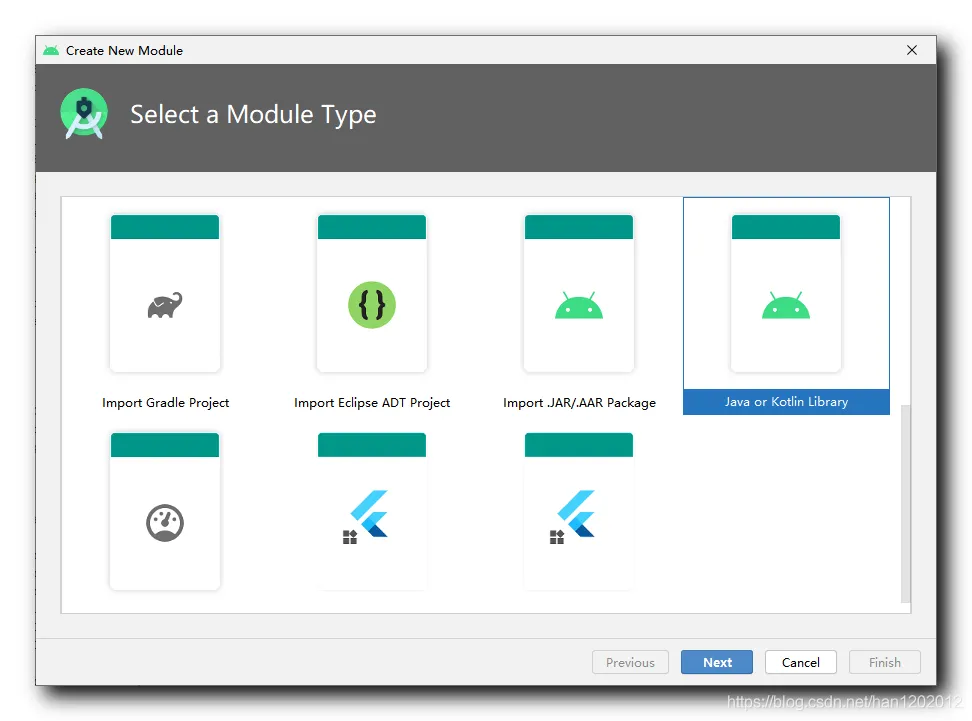Image resolution: width=972 pixels, height=721 pixels.
Task: Click the Finish button
Action: 885,662
